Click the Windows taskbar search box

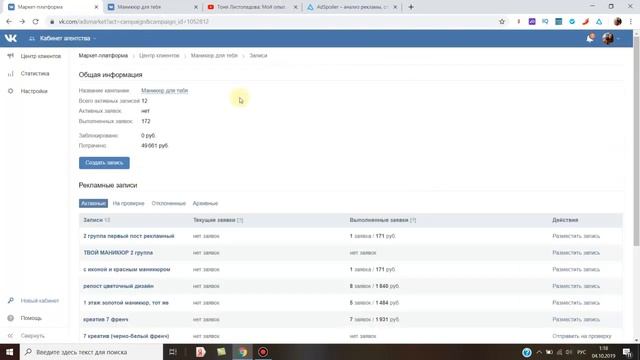(x=91, y=352)
